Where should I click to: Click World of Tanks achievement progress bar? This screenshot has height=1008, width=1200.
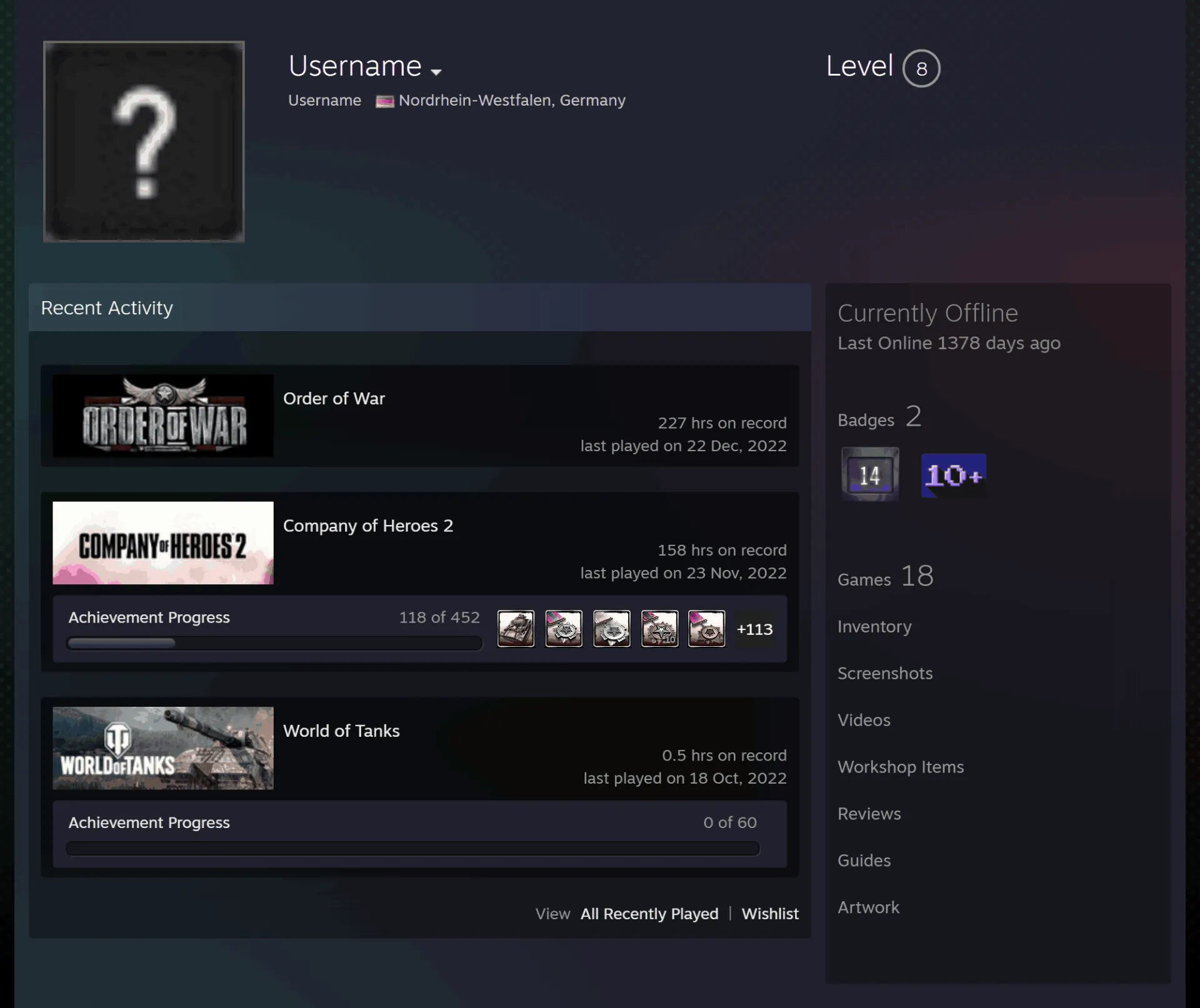pyautogui.click(x=412, y=849)
